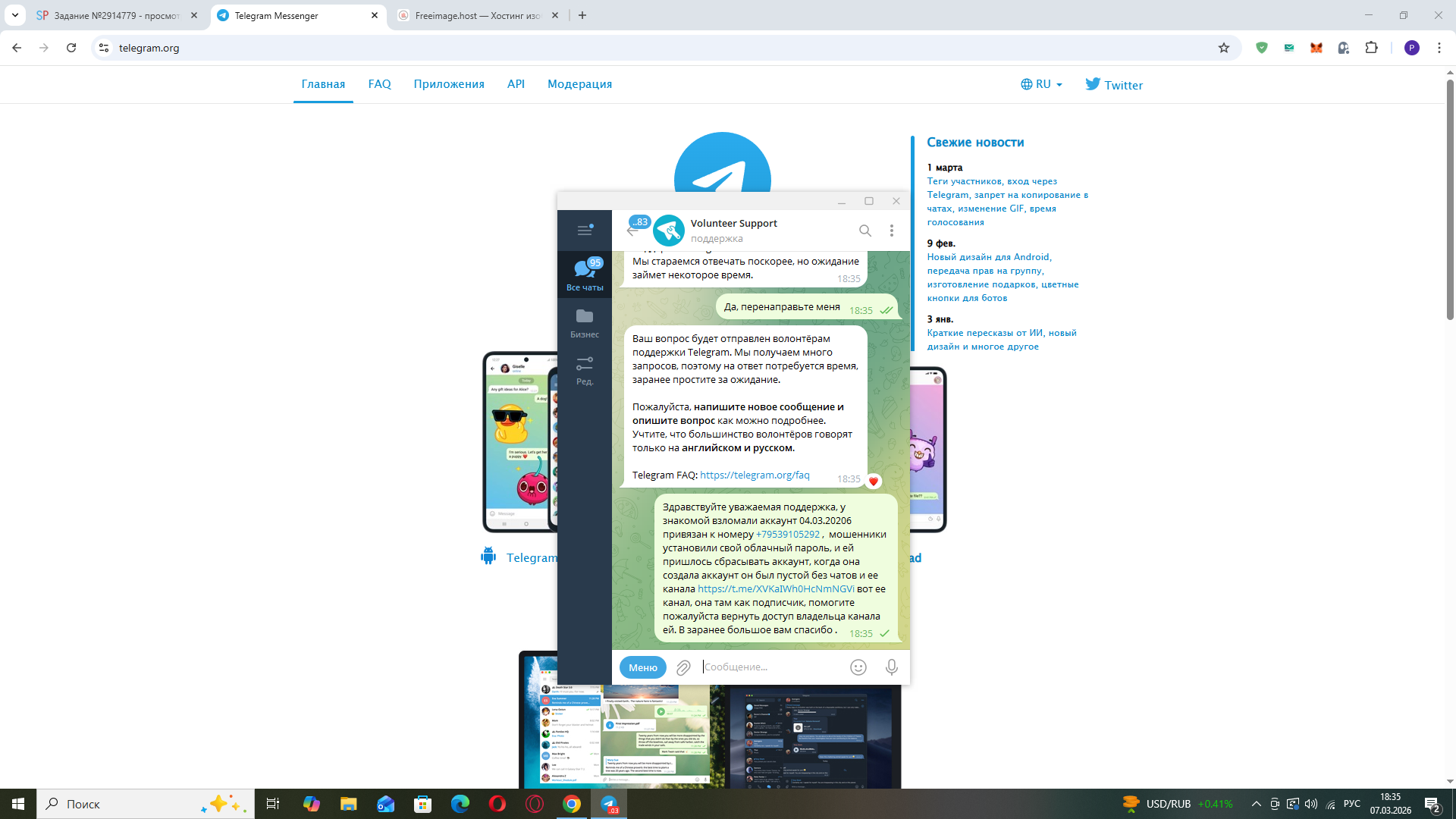This screenshot has height=819, width=1456.
Task: Open the Модерация navigation item
Action: click(x=579, y=84)
